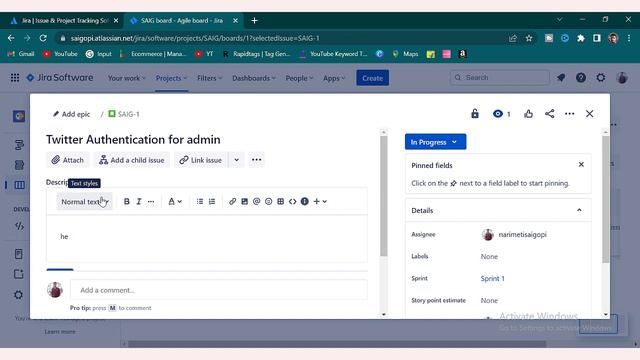Open the browser extensions puzzle icon
This screenshot has width=640, height=360.
coord(580,38)
